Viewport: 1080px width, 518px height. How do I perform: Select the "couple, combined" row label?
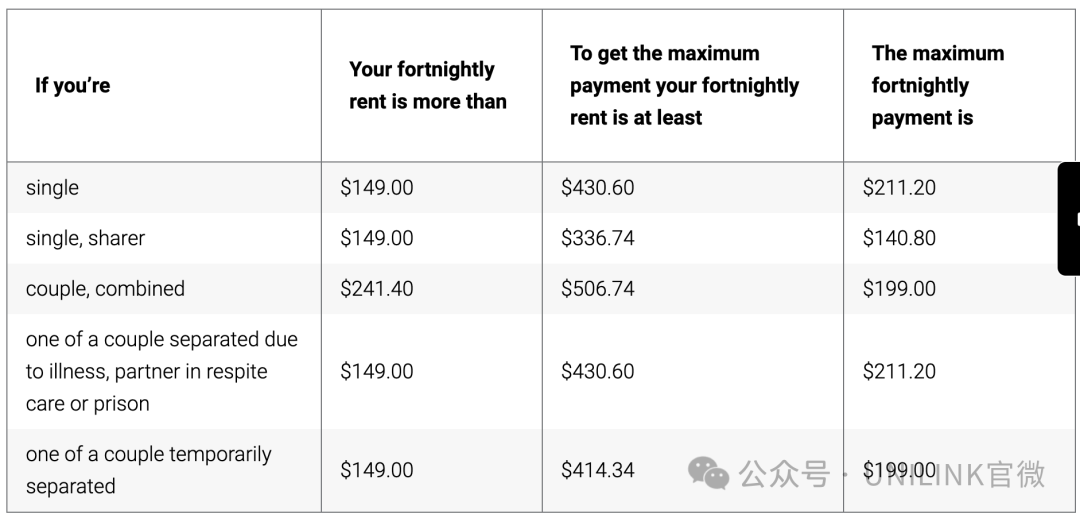pyautogui.click(x=105, y=289)
